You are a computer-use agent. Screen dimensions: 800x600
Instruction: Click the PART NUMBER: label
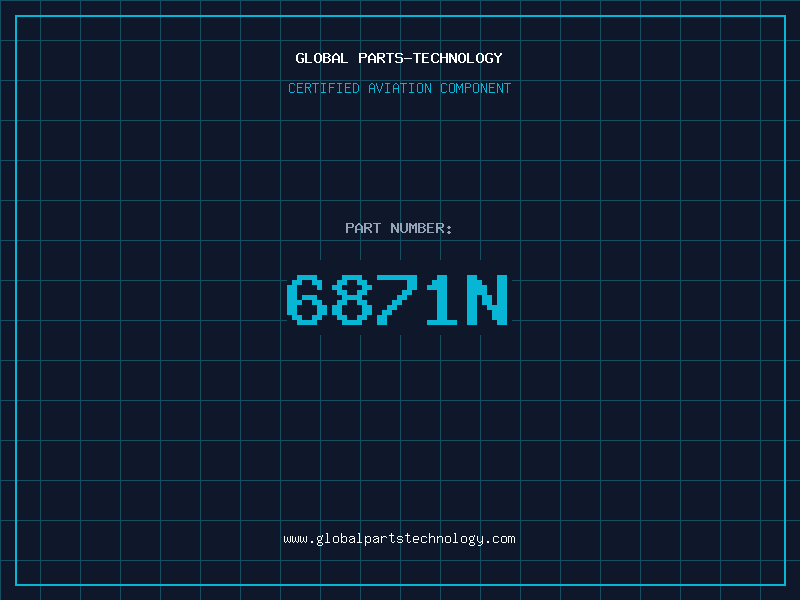tap(399, 228)
